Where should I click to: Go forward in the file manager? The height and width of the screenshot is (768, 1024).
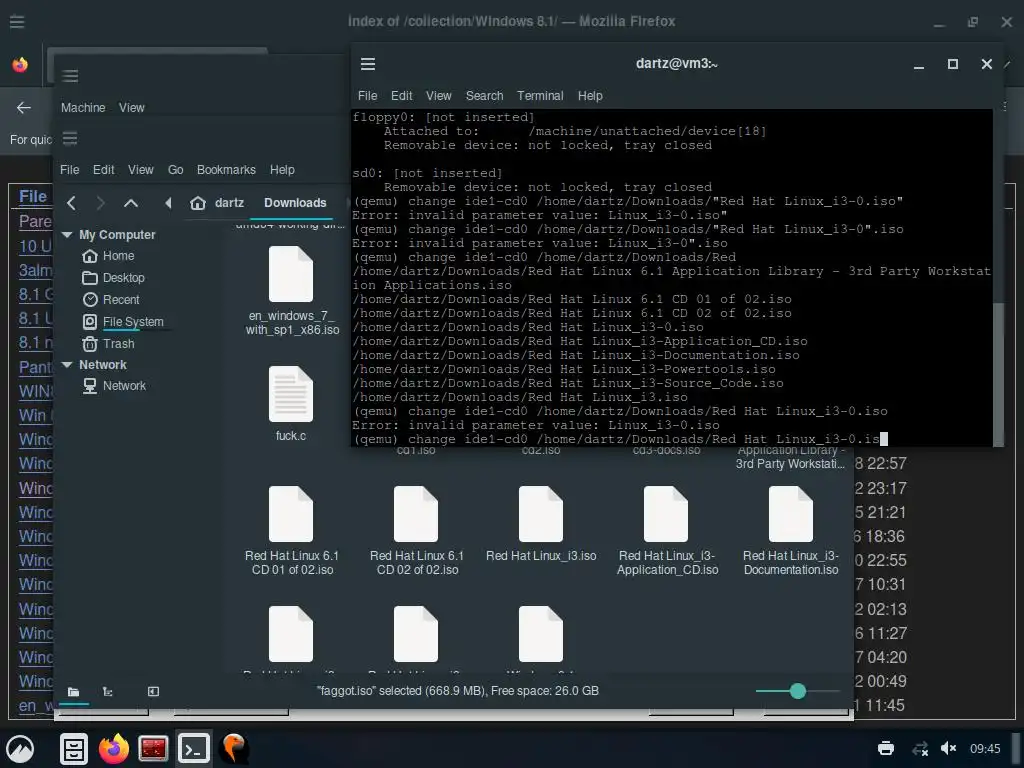tap(100, 203)
